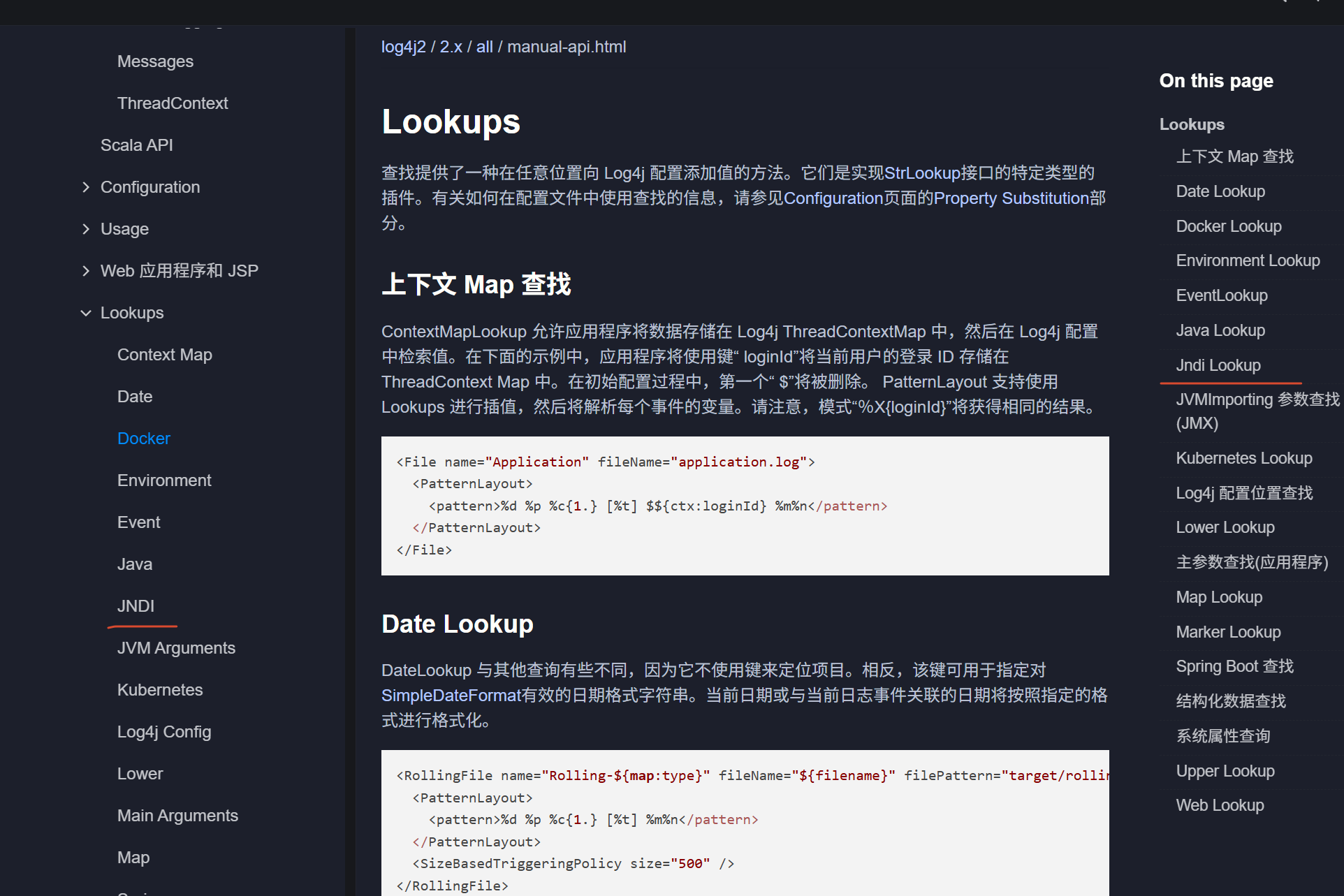Click the 2.x breadcrumb link
This screenshot has width=1344, height=896.
[x=451, y=47]
